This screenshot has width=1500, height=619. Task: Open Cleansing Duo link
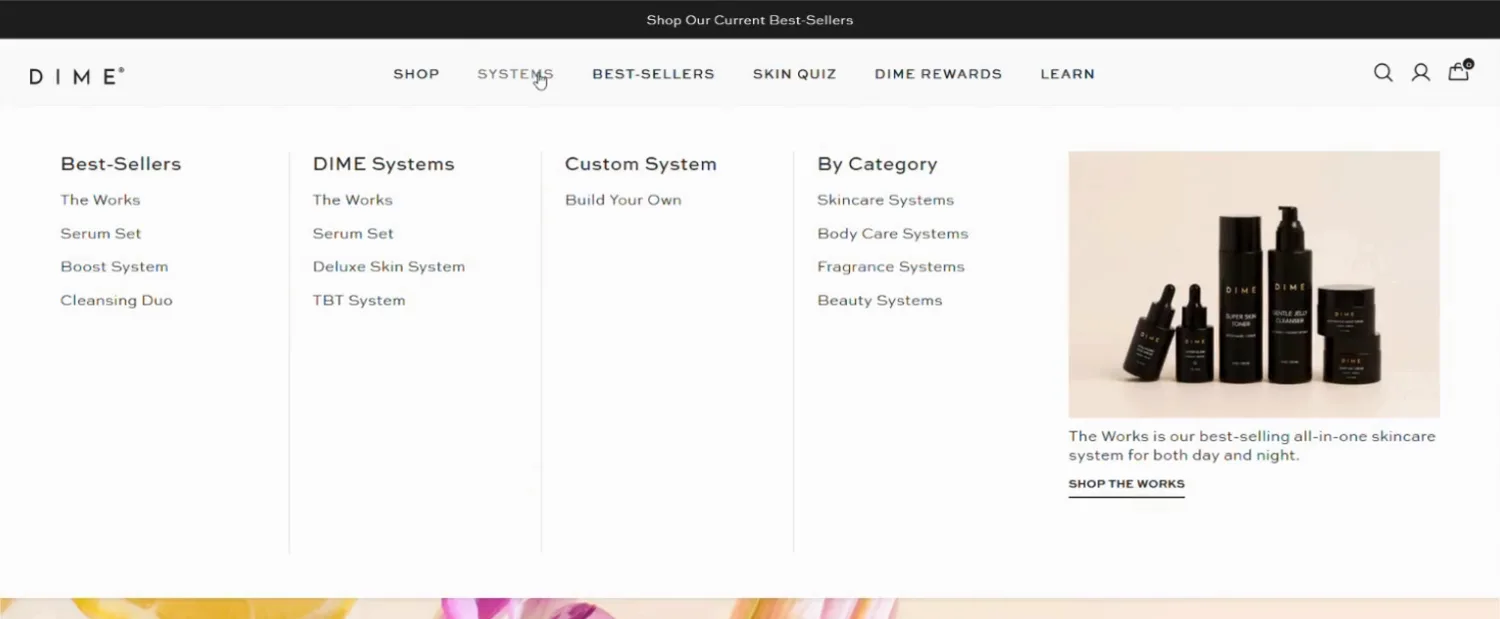point(116,300)
